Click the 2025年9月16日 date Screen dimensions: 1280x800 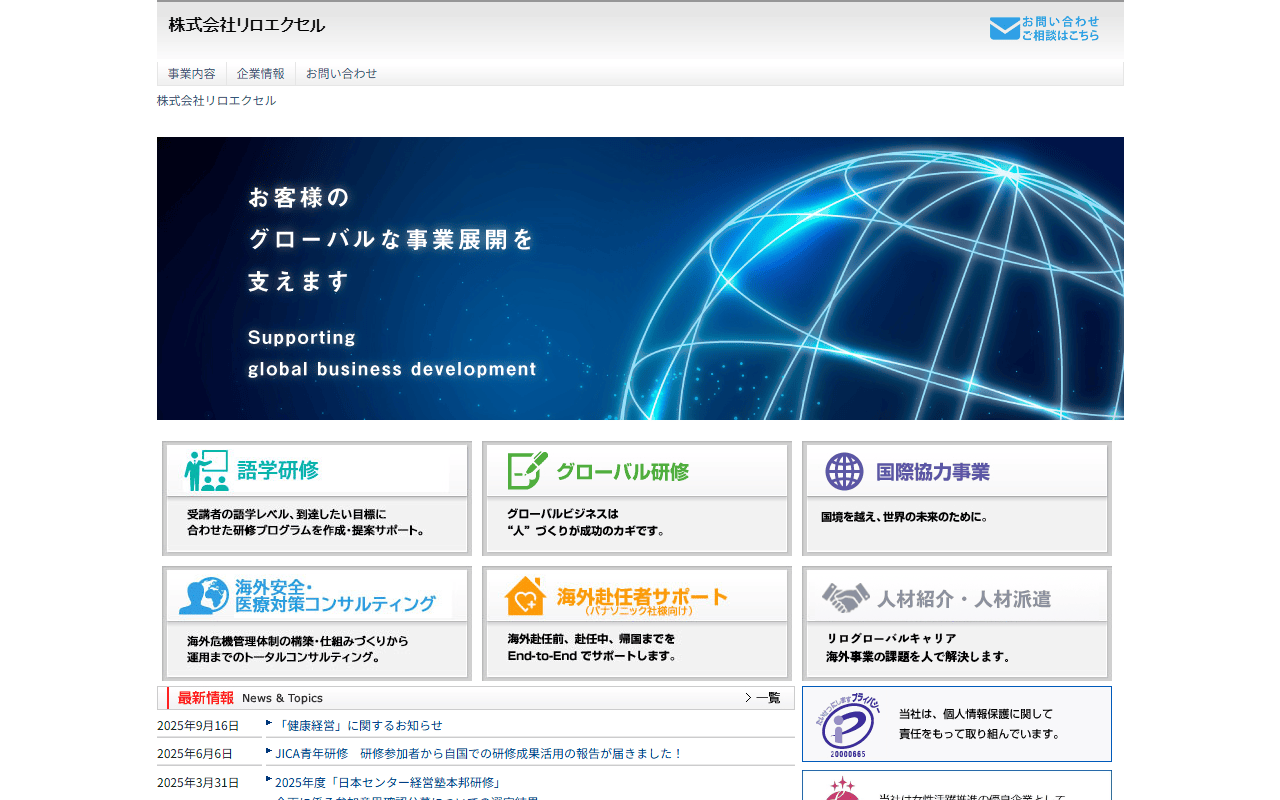(x=198, y=725)
